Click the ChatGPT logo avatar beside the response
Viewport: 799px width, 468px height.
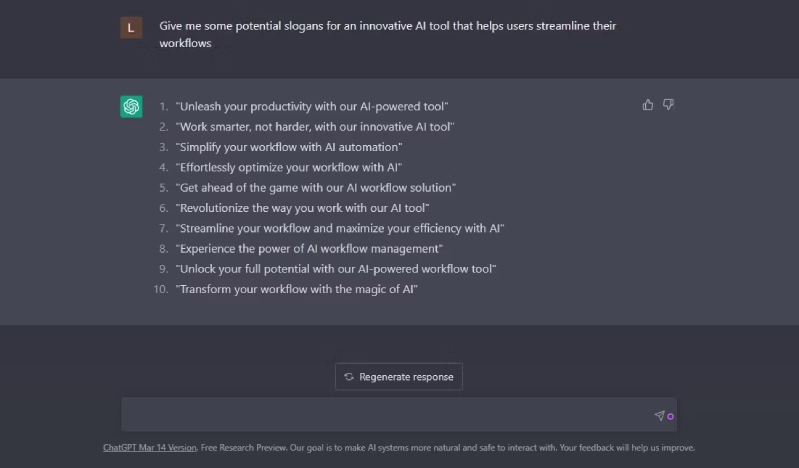pyautogui.click(x=131, y=107)
